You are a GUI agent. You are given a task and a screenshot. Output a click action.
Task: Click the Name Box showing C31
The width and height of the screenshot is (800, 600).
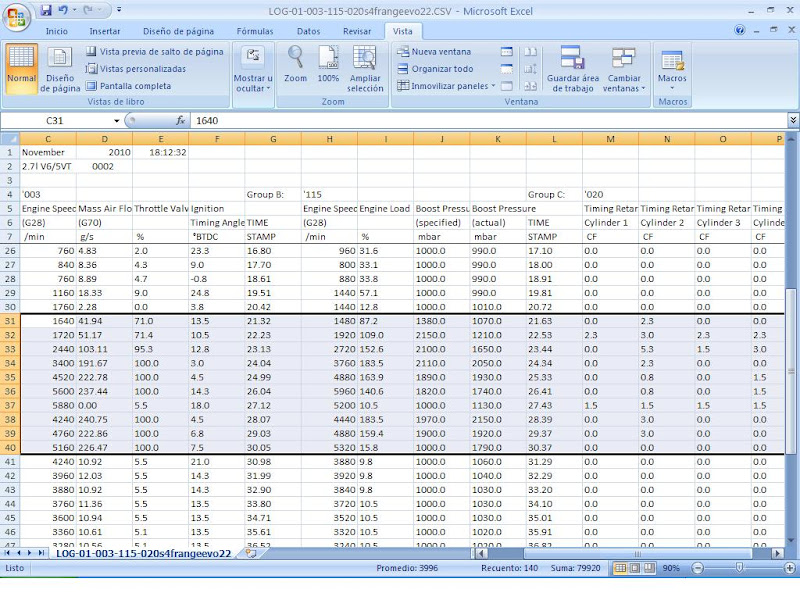[55, 121]
